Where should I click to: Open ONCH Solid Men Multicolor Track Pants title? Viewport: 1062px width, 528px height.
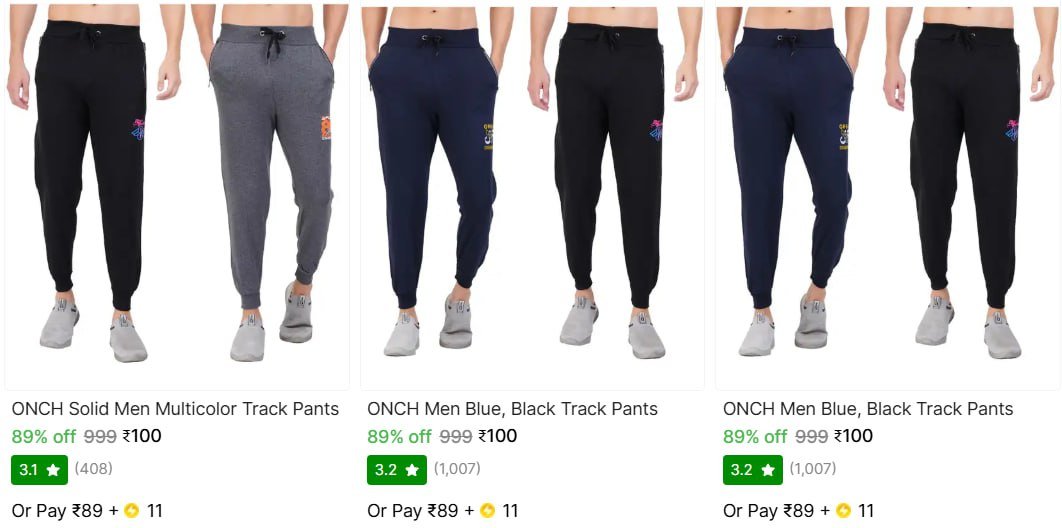(x=175, y=409)
